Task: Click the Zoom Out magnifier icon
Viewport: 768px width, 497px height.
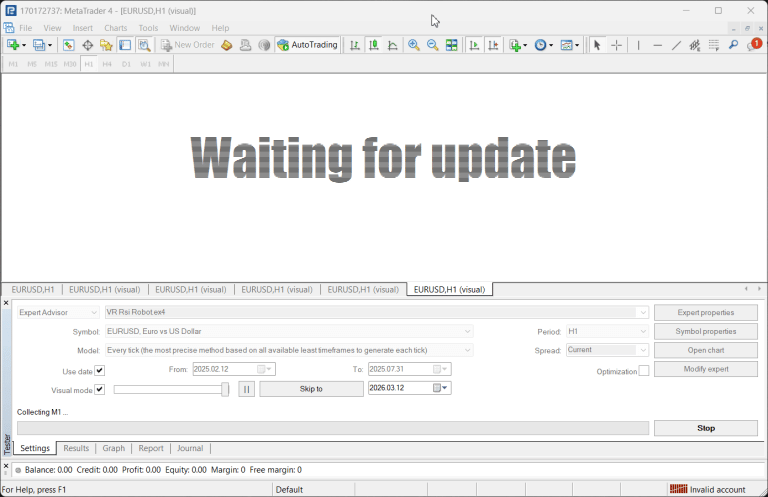Action: tap(432, 45)
